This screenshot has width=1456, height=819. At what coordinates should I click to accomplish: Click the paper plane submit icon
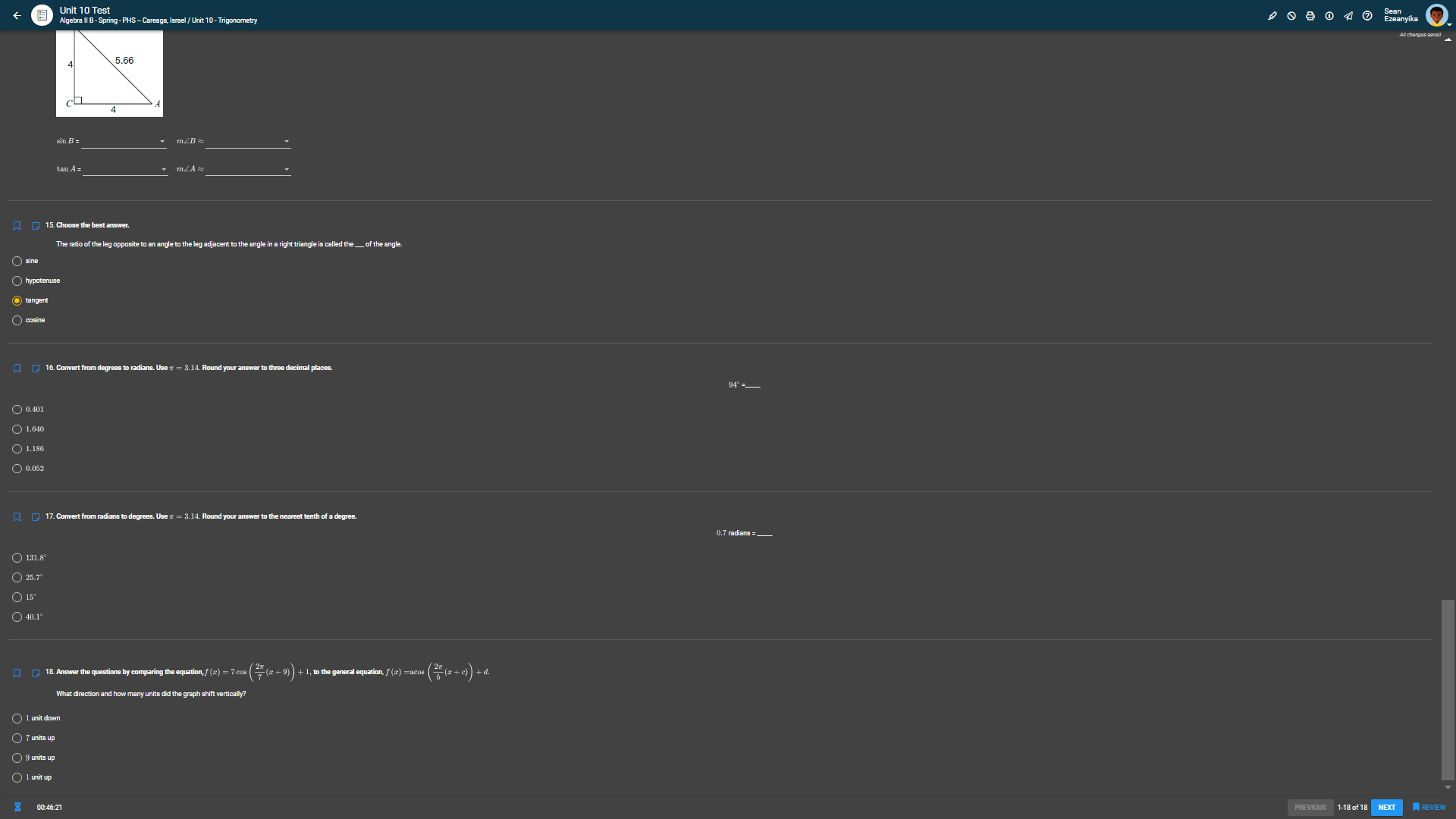[x=1348, y=16]
